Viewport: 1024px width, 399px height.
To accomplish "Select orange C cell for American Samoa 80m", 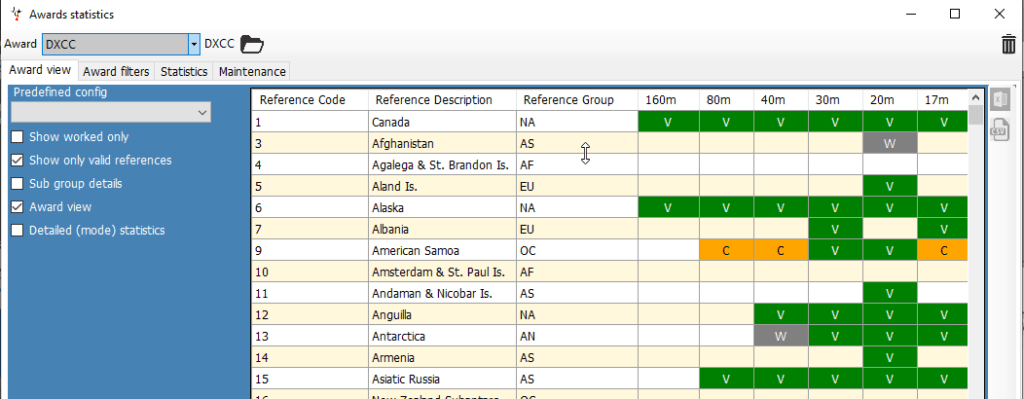I will (x=726, y=251).
